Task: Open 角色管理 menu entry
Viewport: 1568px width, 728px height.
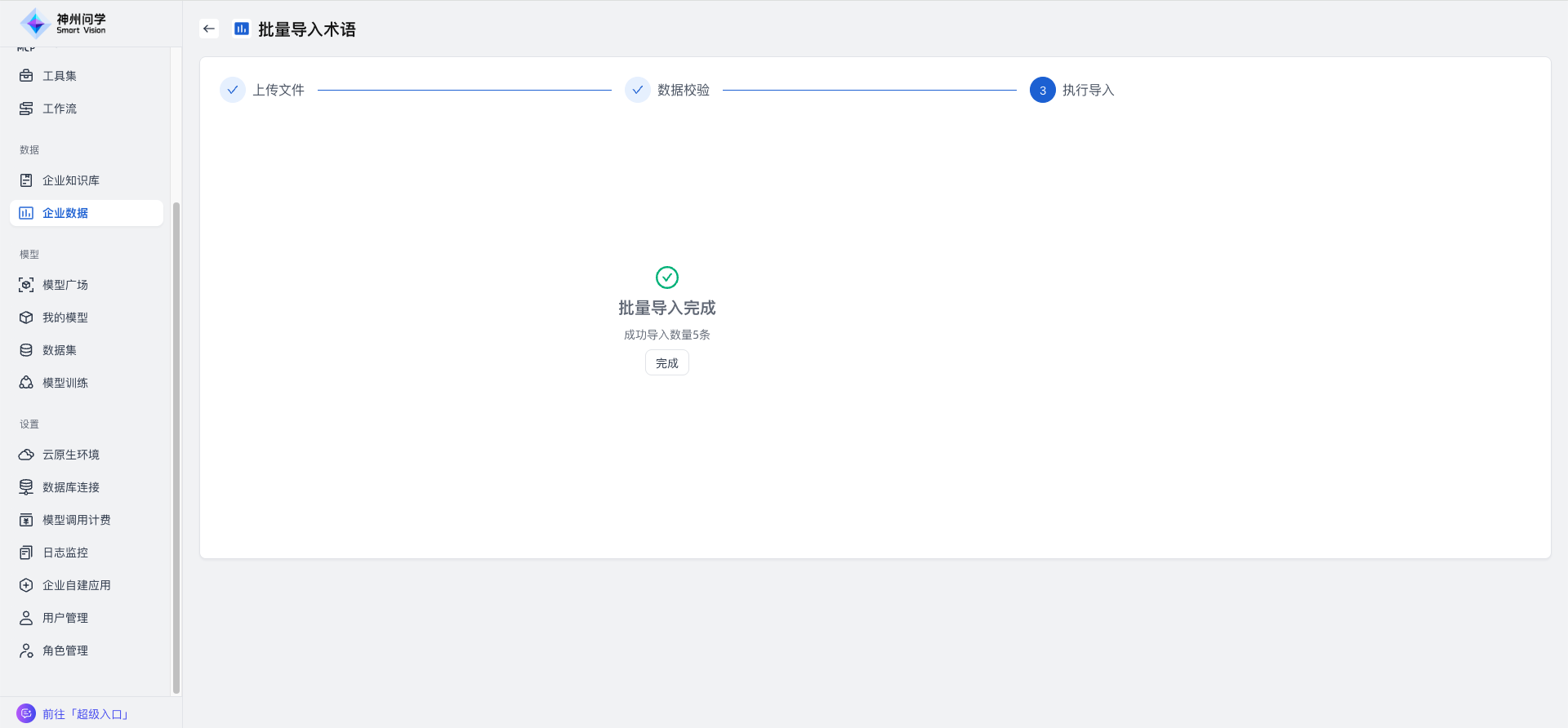Action: pos(65,650)
